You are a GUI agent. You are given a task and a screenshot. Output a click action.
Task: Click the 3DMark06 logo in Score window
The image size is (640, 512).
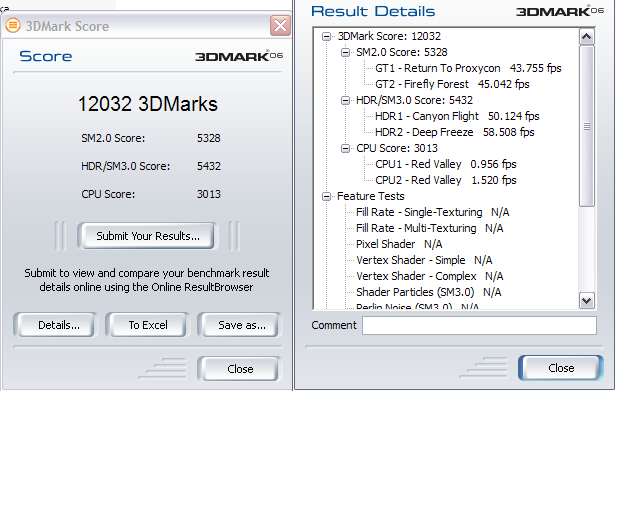pyautogui.click(x=239, y=56)
